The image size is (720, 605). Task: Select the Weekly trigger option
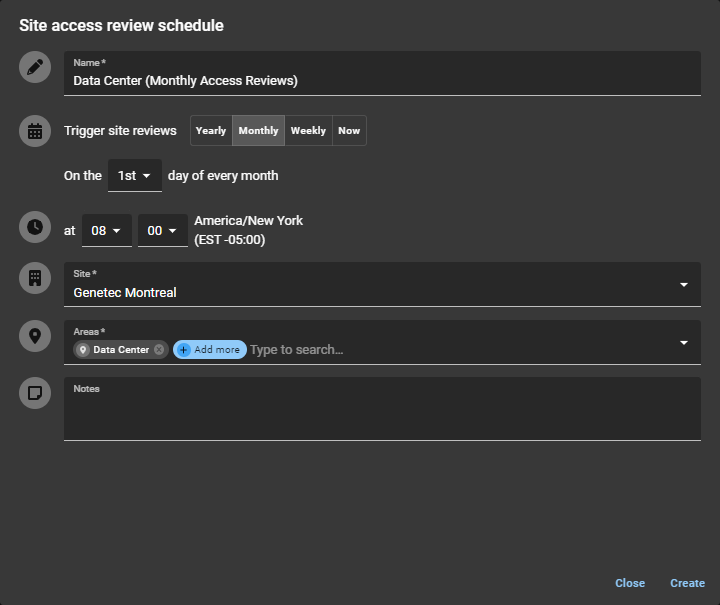tap(308, 131)
